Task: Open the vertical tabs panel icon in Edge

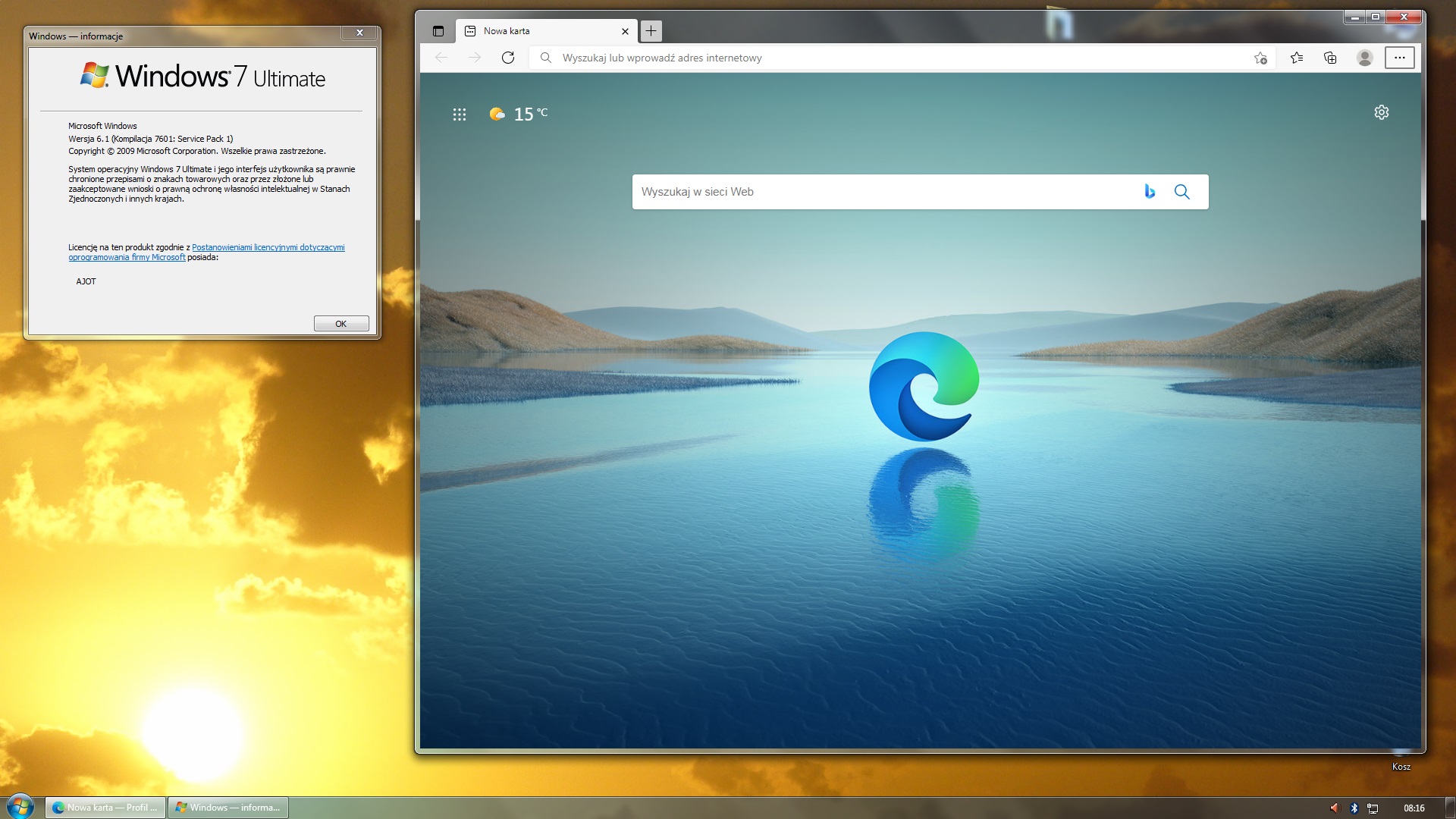Action: point(438,31)
